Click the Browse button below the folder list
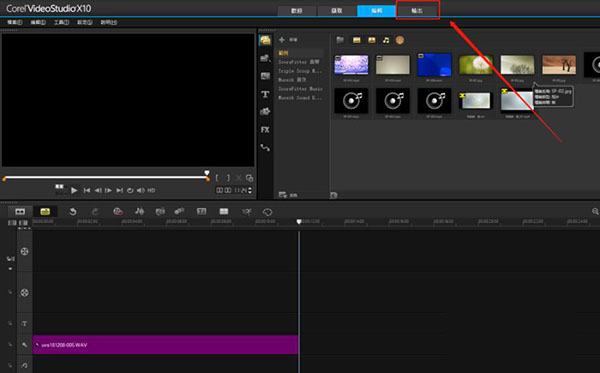The height and width of the screenshot is (373, 600). pos(288,195)
